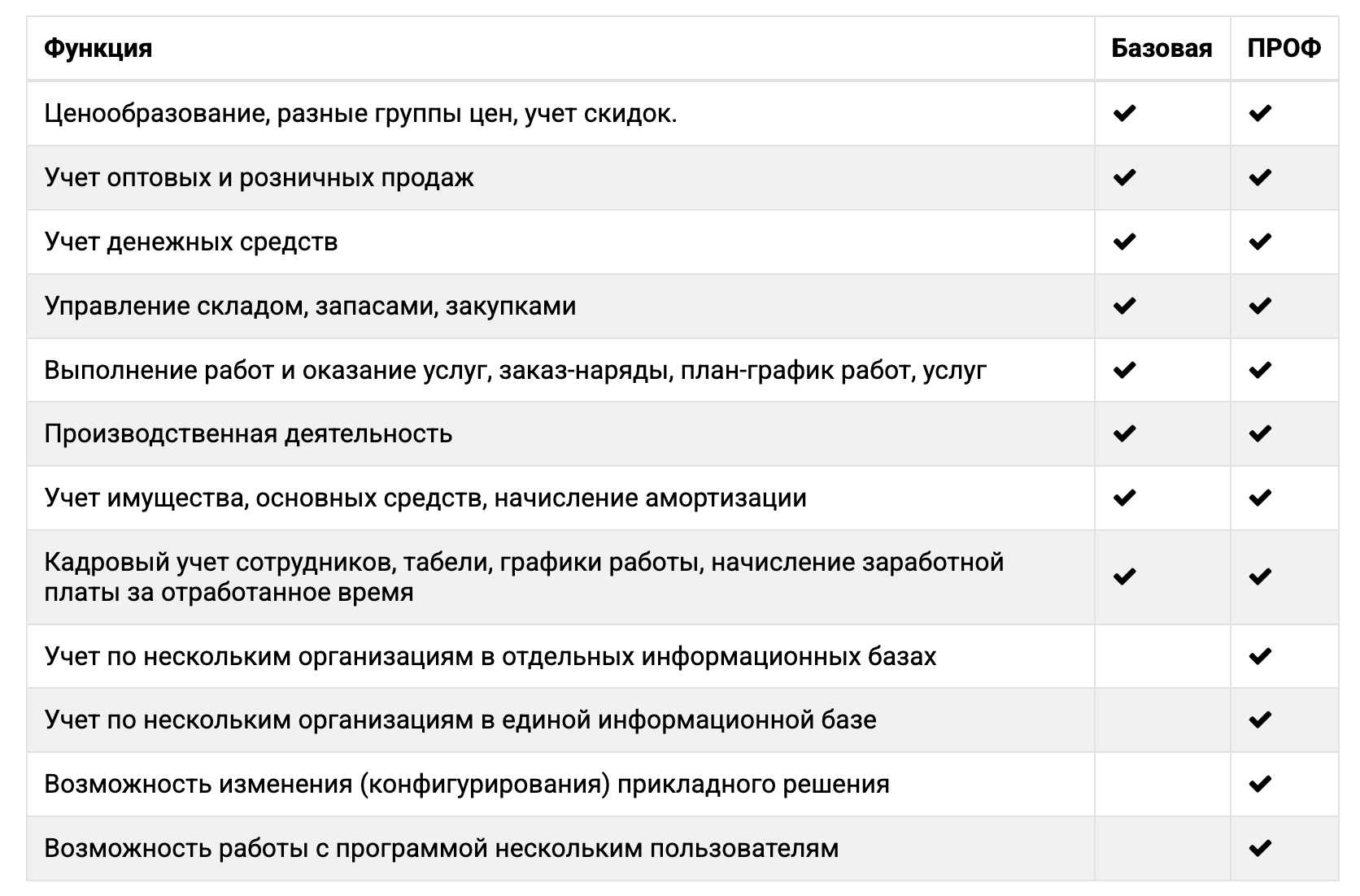Screen dimensions: 1360x896
Task: Click Базовая checkmark for оптовых и розничных продаж
Action: pyautogui.click(x=1124, y=177)
